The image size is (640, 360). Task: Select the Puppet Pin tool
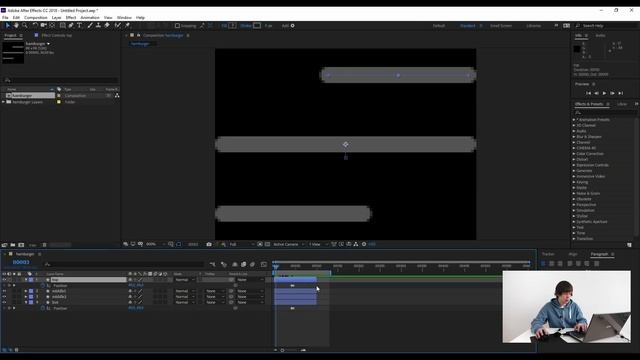coord(127,25)
